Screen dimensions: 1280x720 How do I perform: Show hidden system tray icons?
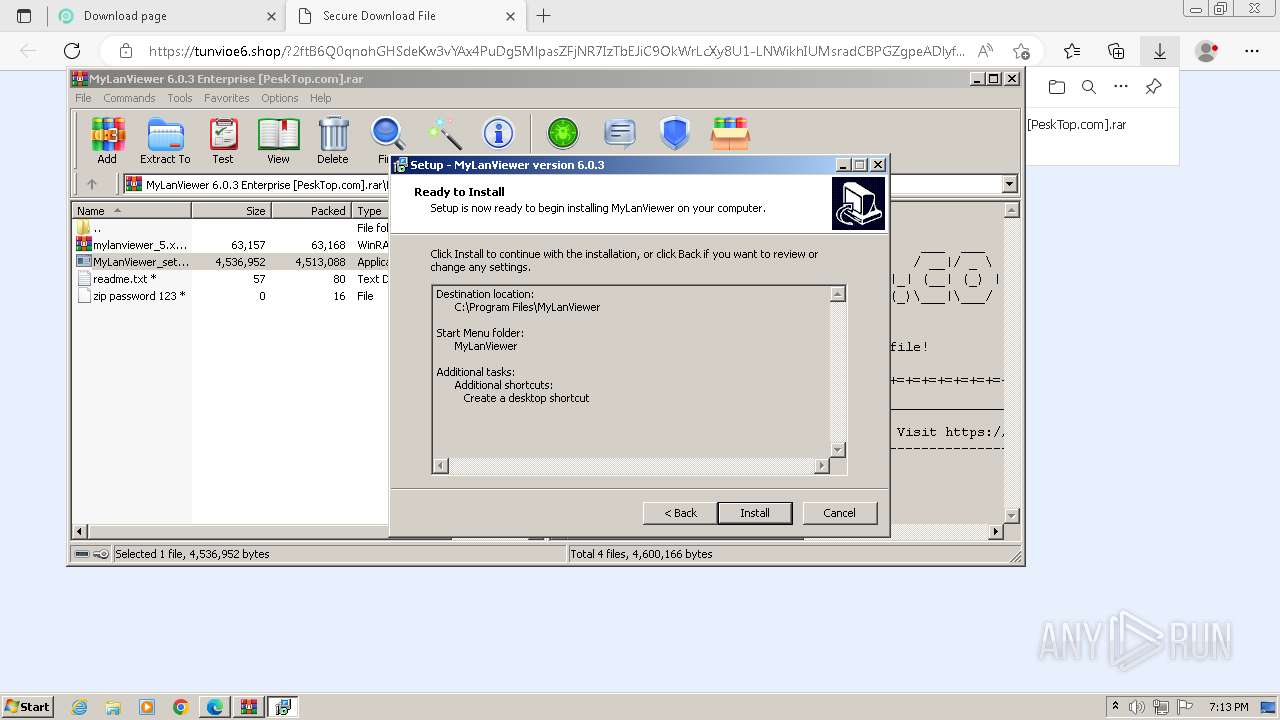click(1117, 707)
